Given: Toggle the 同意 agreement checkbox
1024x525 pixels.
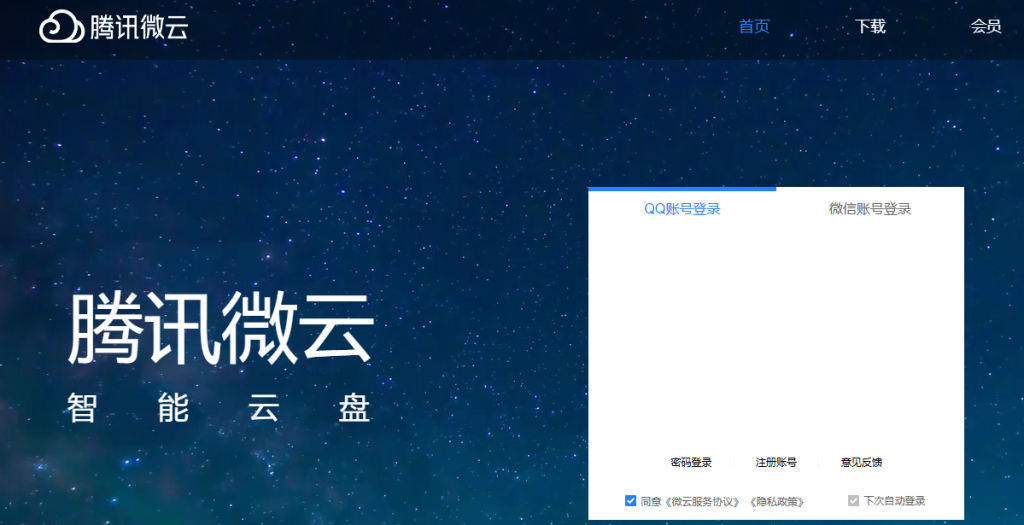Looking at the screenshot, I should 630,501.
